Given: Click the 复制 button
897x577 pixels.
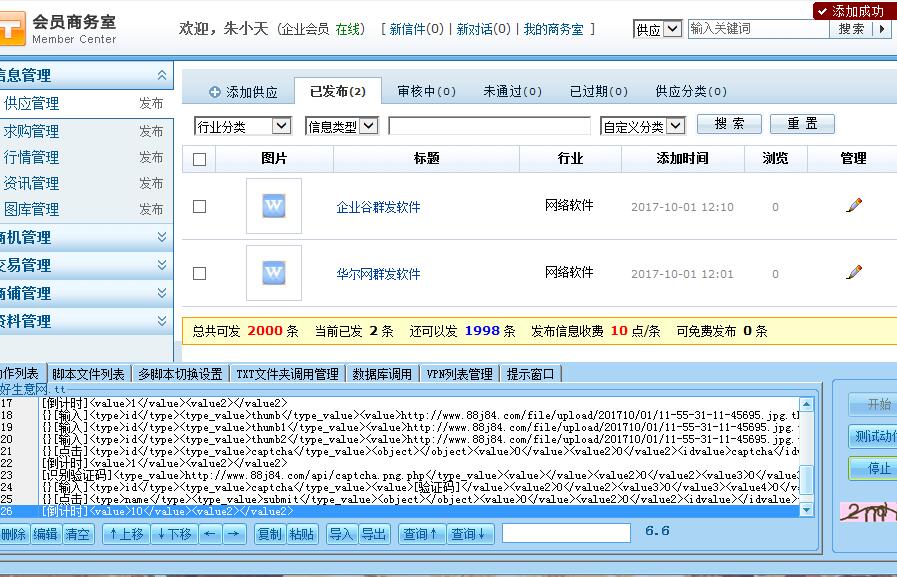Looking at the screenshot, I should (x=269, y=534).
